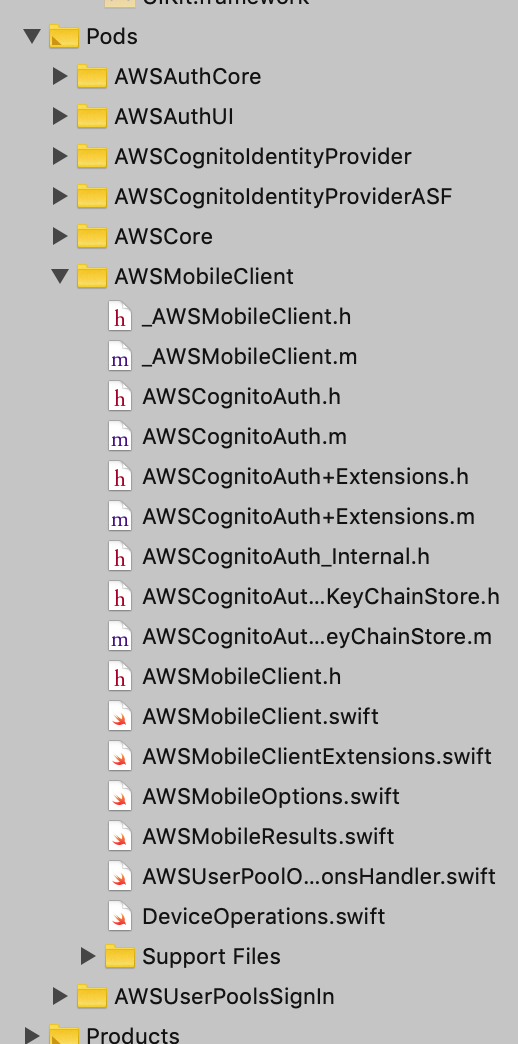Click the DeviceOperations.swift file icon
The height and width of the screenshot is (1044, 518).
(120, 916)
